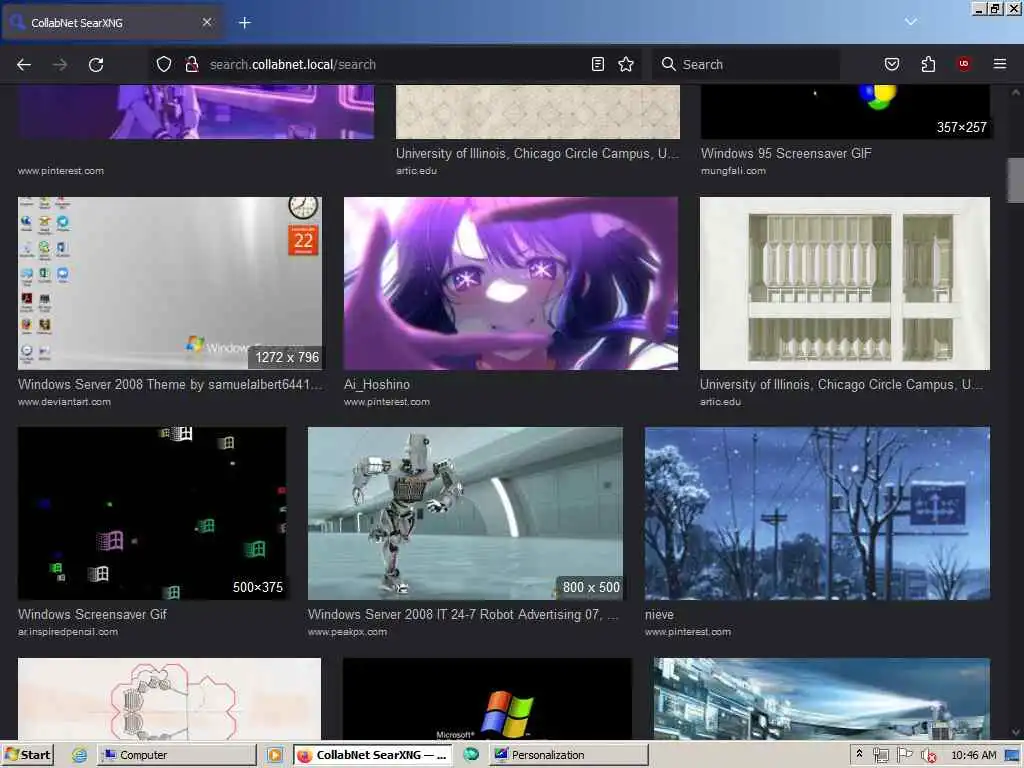Click the www.deviantart.com source text

(x=64, y=402)
